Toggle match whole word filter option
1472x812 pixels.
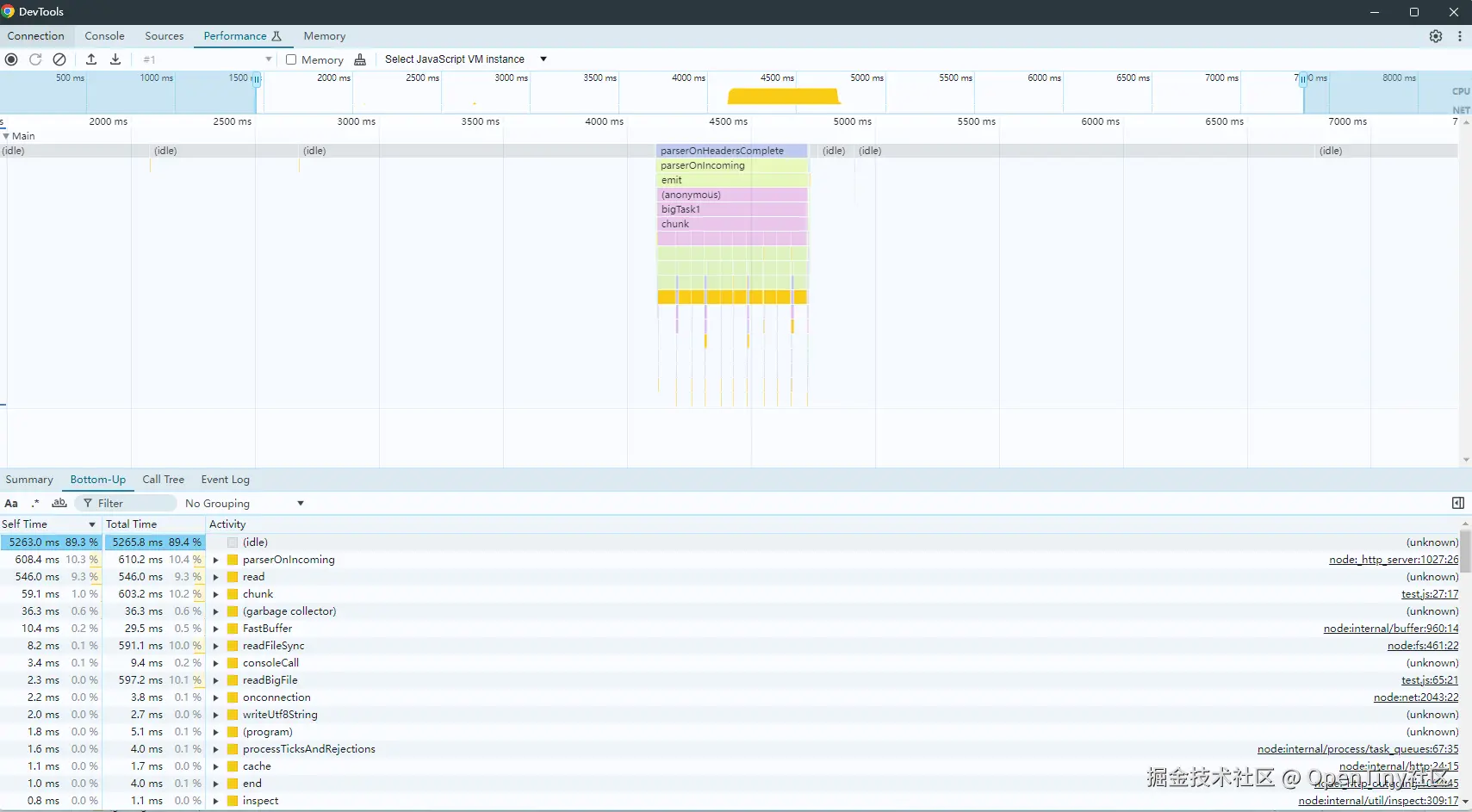point(59,504)
